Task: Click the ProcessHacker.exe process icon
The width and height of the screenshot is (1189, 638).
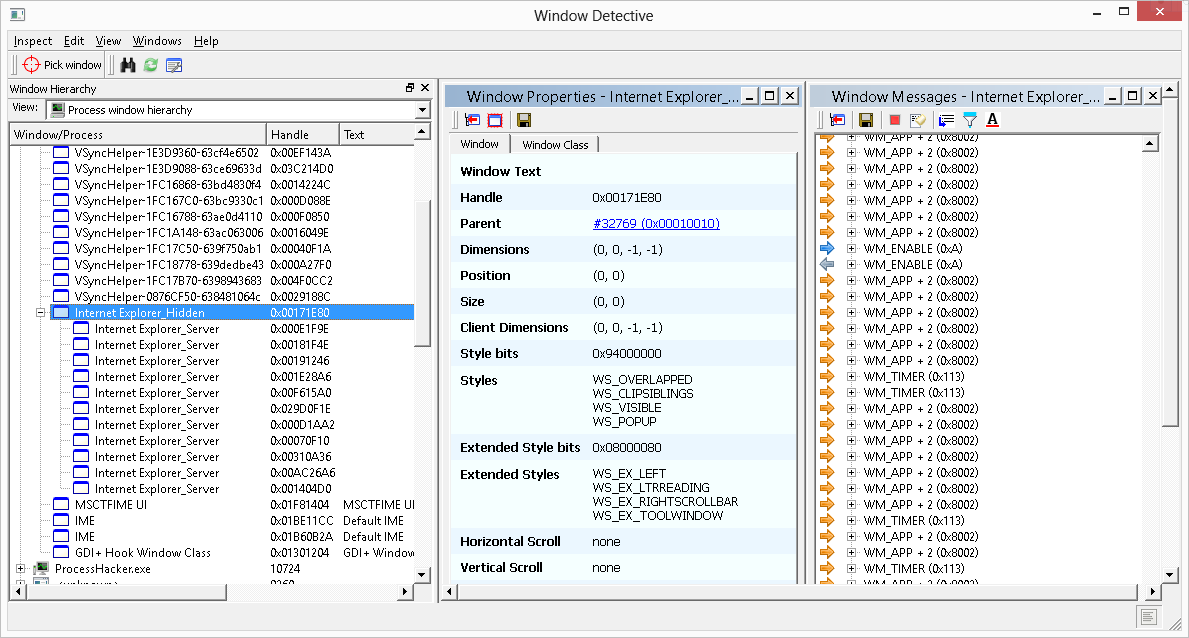Action: tap(42, 568)
